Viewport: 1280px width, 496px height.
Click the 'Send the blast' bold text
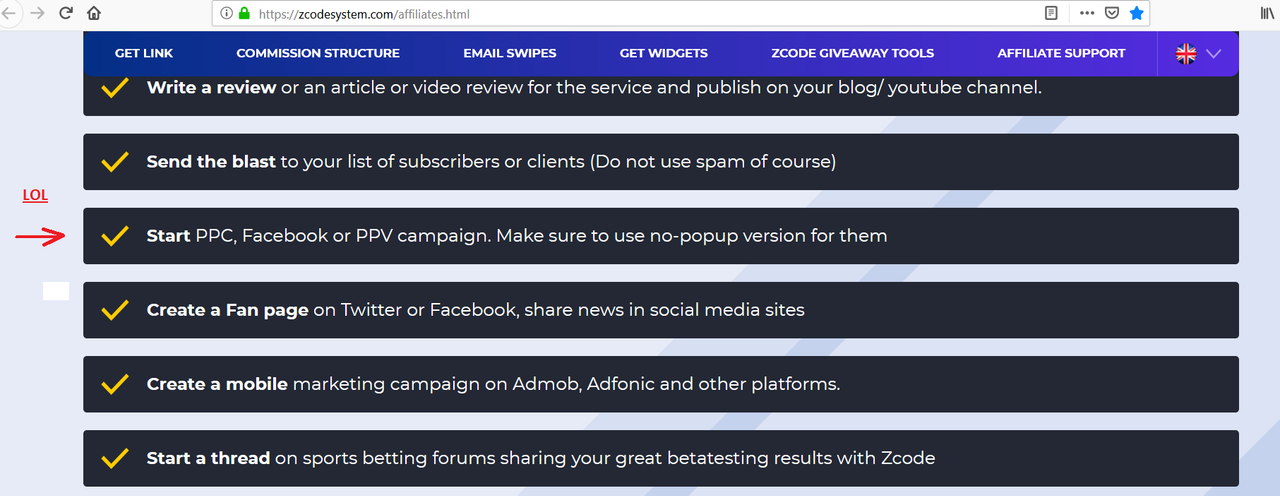click(x=211, y=161)
